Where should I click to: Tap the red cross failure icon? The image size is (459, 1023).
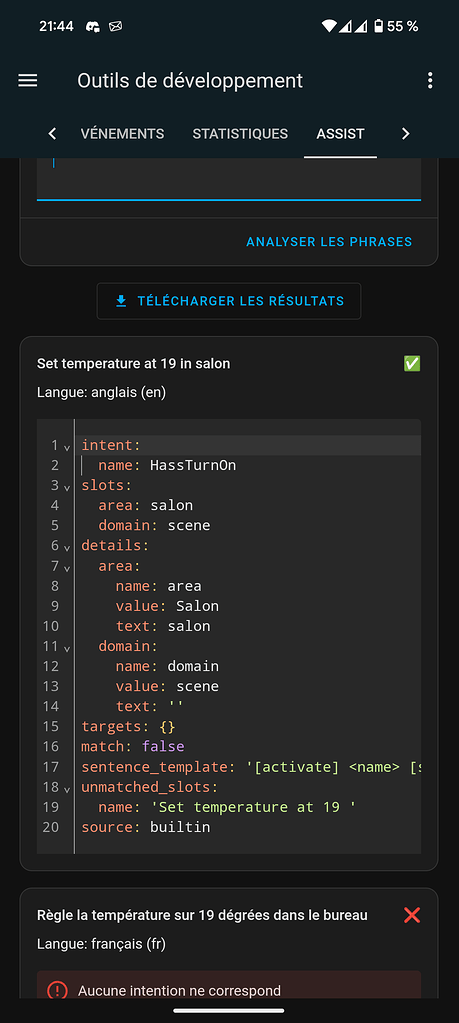412,915
